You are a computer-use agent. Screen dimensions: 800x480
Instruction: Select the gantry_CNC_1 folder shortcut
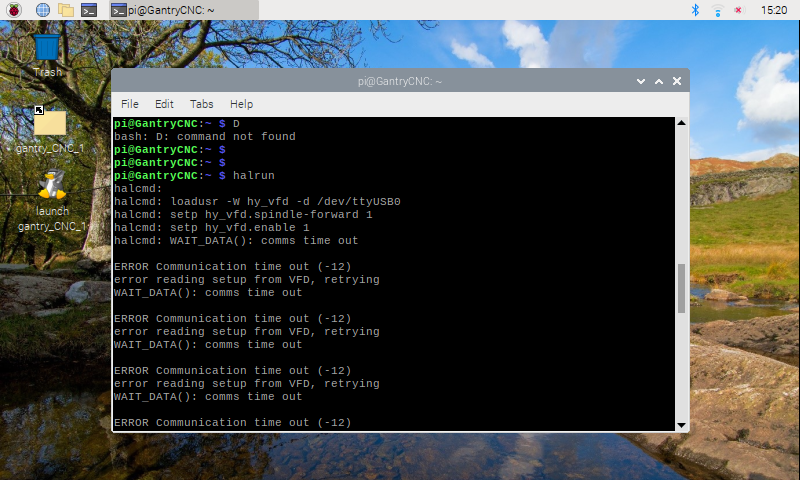point(49,130)
